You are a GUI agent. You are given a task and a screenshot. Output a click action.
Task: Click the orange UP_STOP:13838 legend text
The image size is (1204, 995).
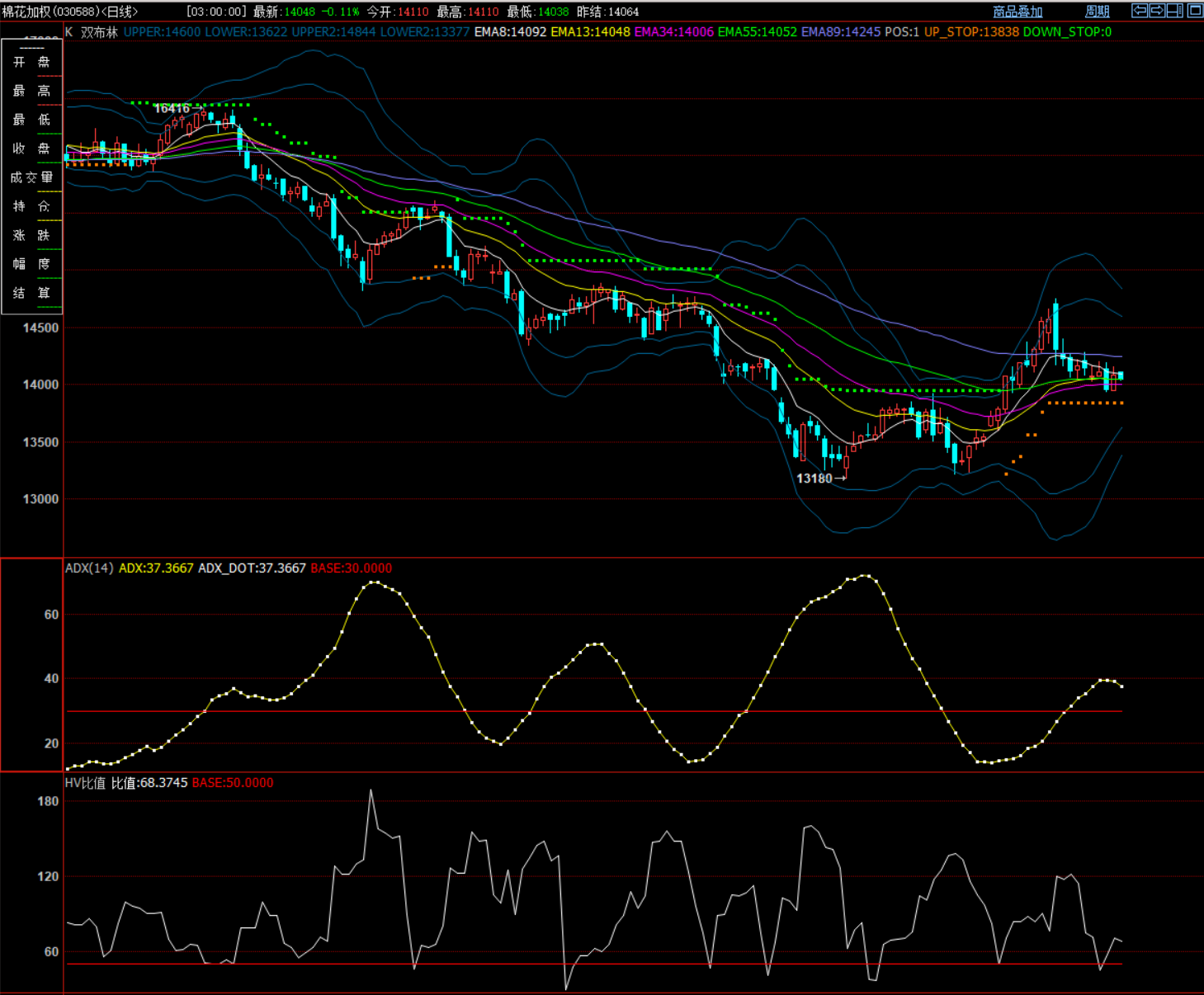970,32
